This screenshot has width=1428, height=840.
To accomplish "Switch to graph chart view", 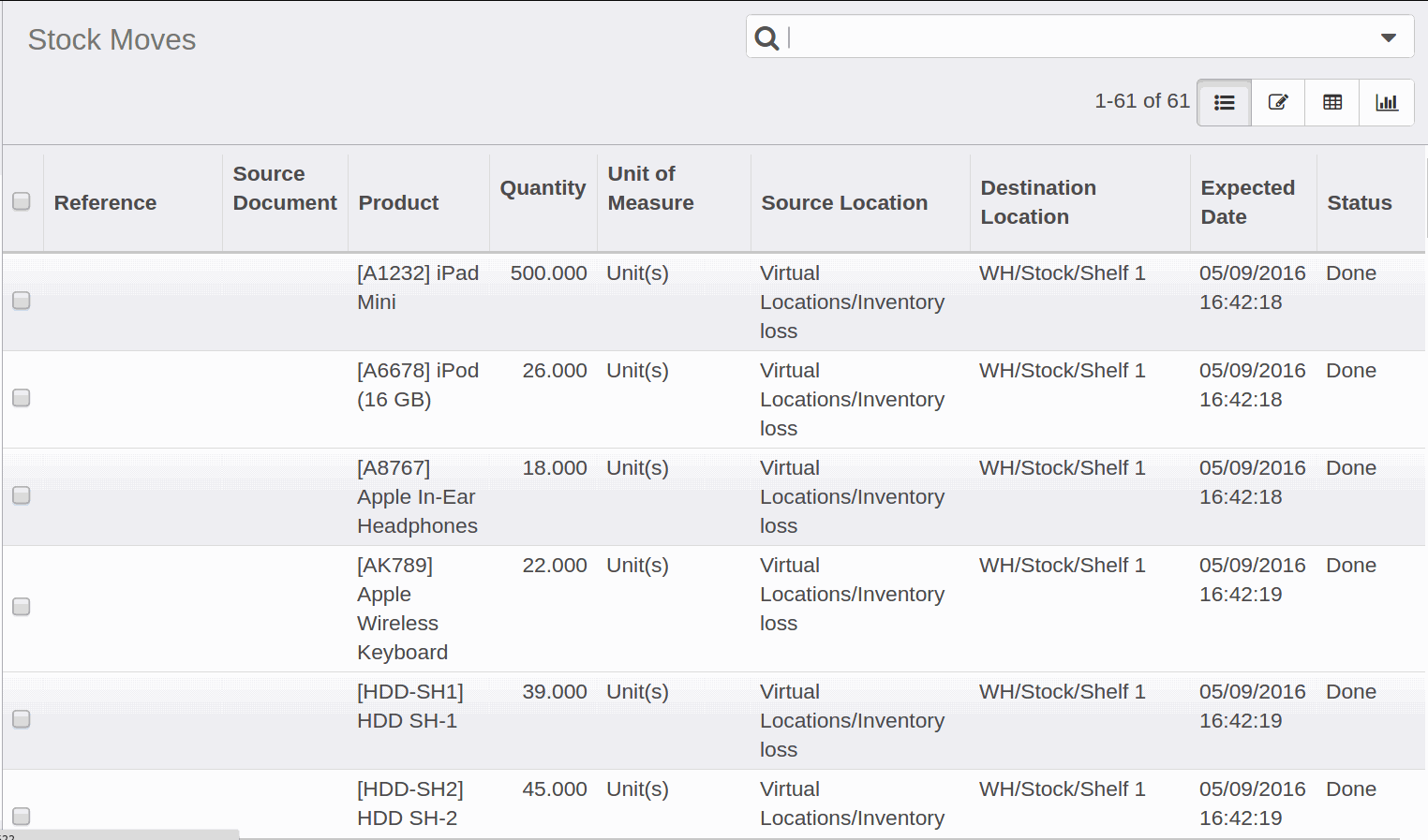I will pos(1387,102).
